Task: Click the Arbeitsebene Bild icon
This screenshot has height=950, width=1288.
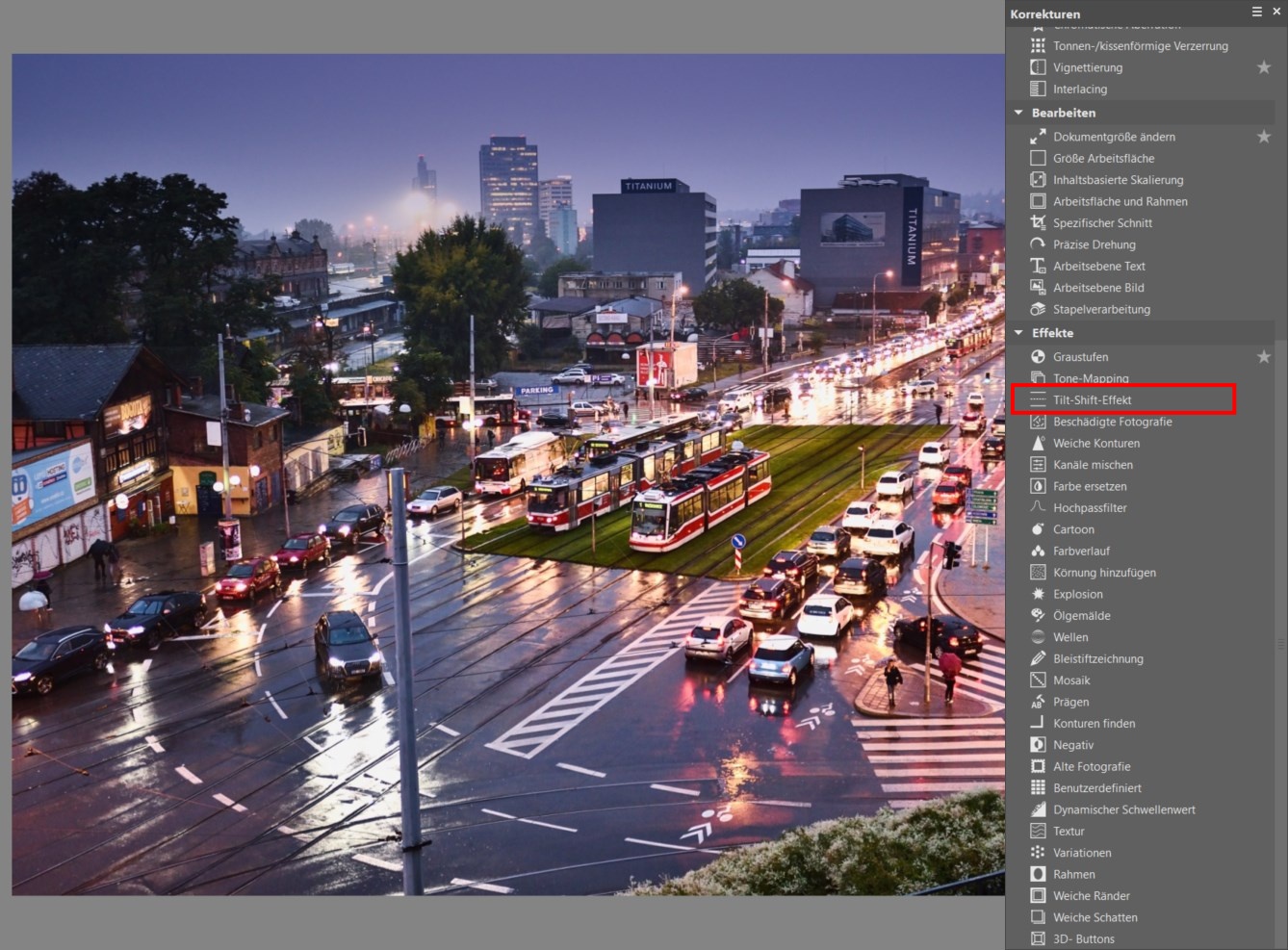Action: point(1038,288)
